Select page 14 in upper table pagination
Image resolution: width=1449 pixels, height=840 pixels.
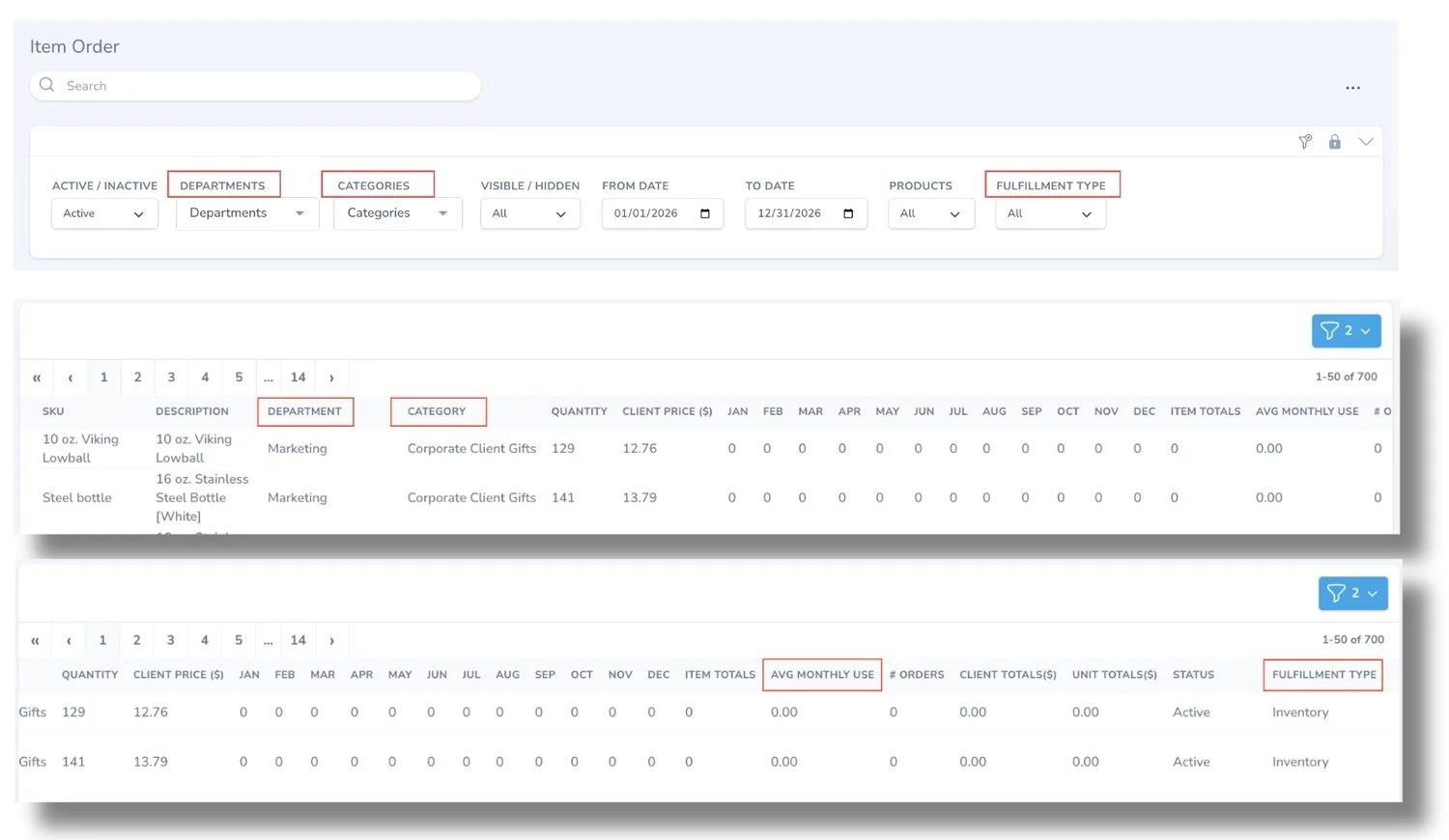[298, 378]
